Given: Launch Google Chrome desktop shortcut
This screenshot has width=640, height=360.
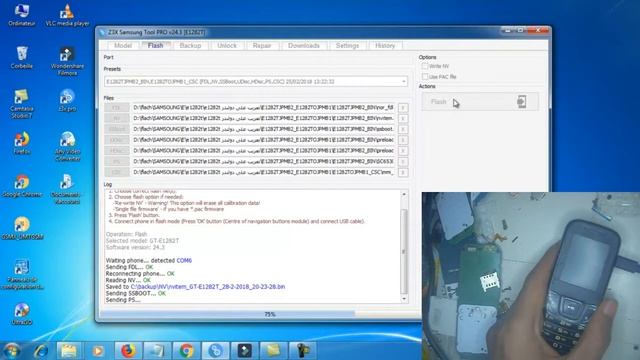Looking at the screenshot, I should [x=22, y=186].
